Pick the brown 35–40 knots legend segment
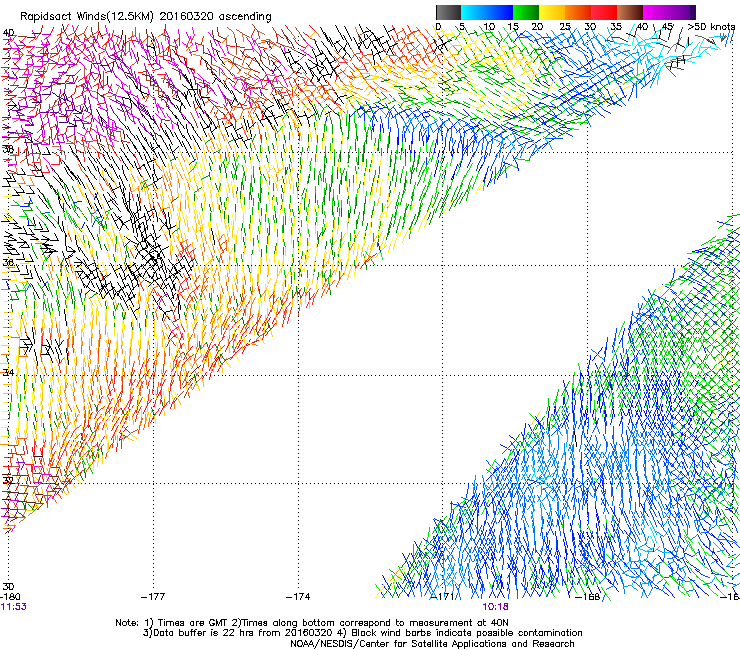 point(630,12)
